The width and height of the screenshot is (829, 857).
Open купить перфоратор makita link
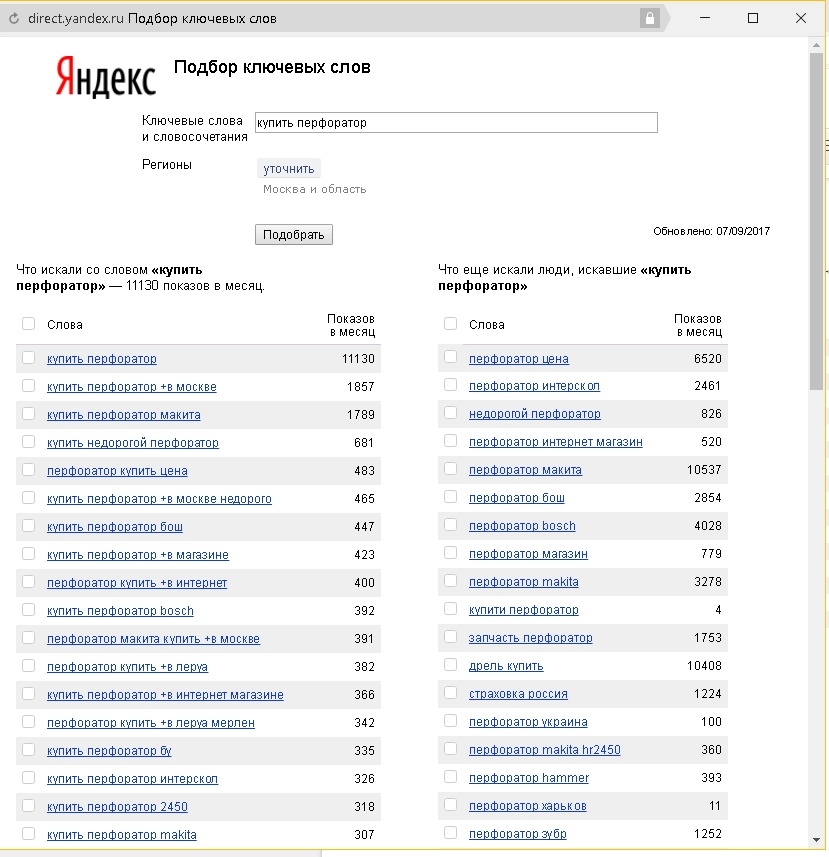click(x=122, y=835)
